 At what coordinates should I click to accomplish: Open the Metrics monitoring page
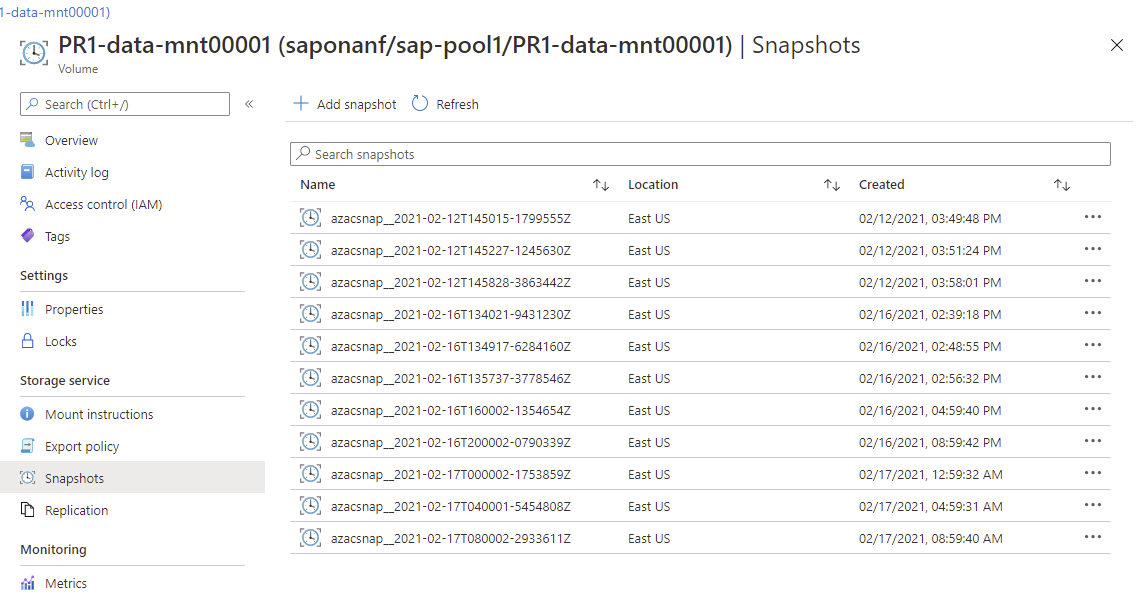pyautogui.click(x=65, y=583)
